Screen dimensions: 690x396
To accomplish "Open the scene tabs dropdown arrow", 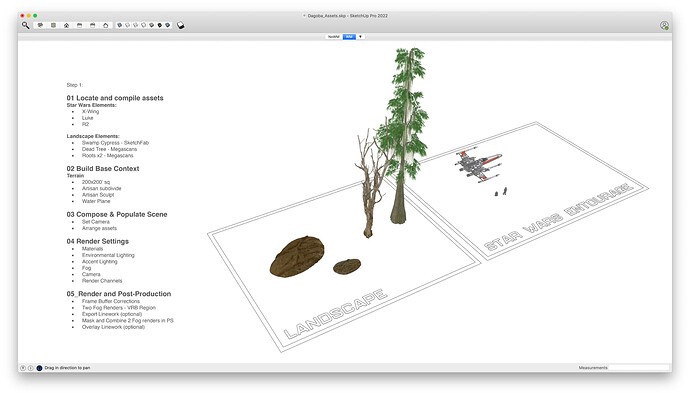I will point(360,37).
